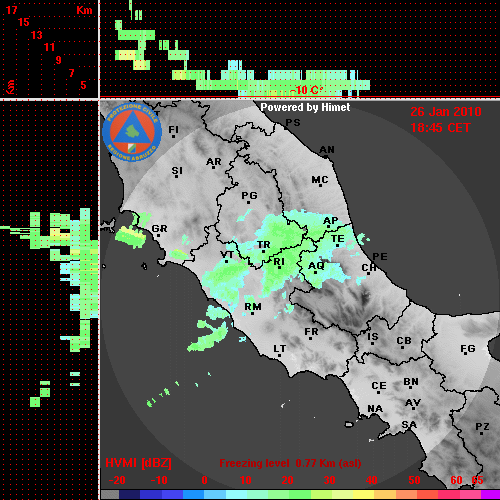Click the cyan swatch on the dBZ color bar
This screenshot has width=500, height=500.
click(236, 495)
